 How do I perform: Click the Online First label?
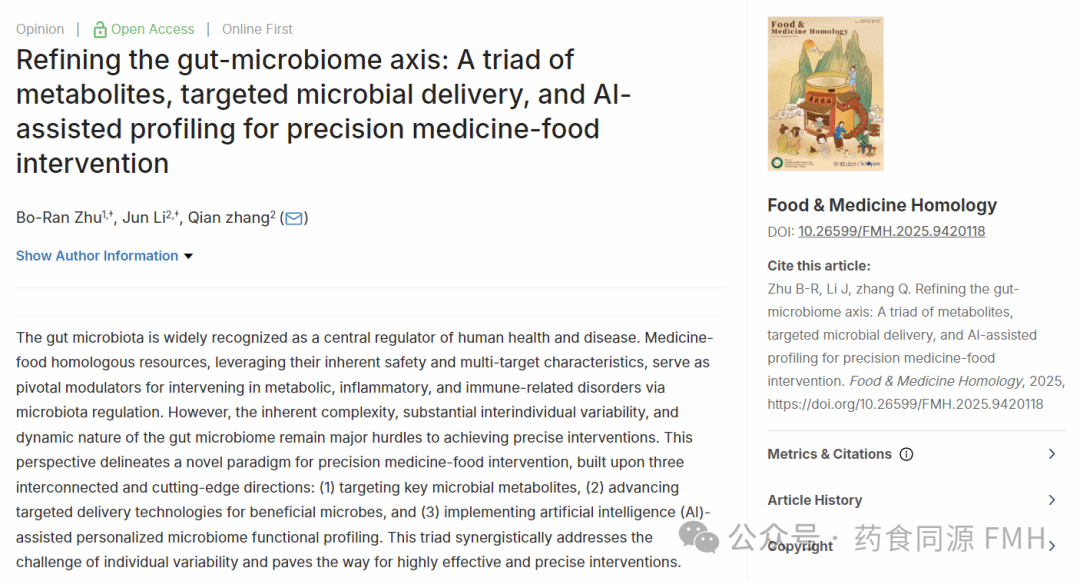click(257, 30)
